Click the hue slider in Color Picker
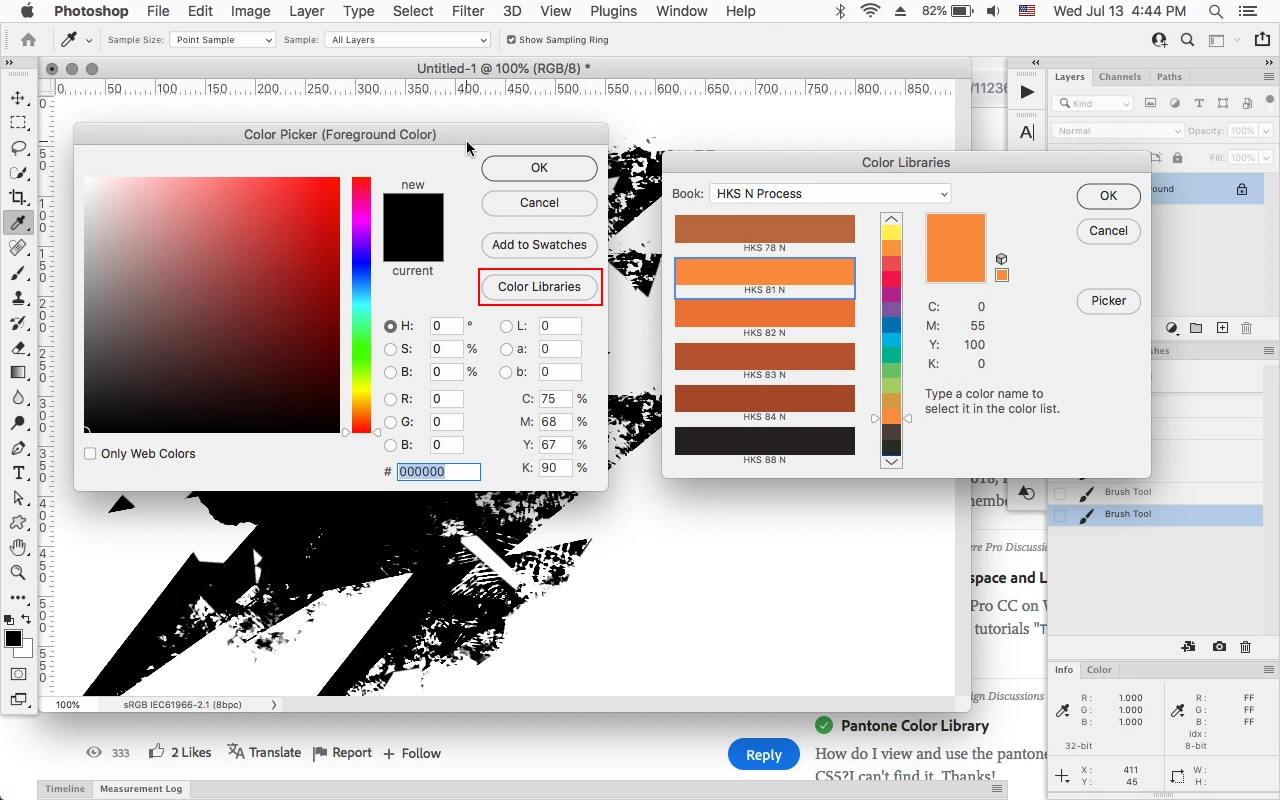1280x800 pixels. (x=361, y=305)
